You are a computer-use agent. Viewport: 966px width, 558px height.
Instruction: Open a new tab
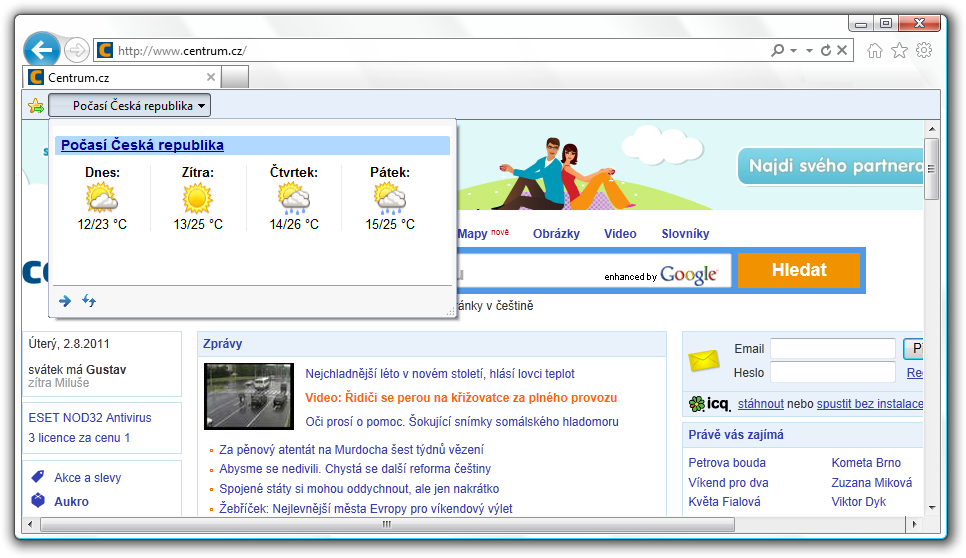(235, 78)
